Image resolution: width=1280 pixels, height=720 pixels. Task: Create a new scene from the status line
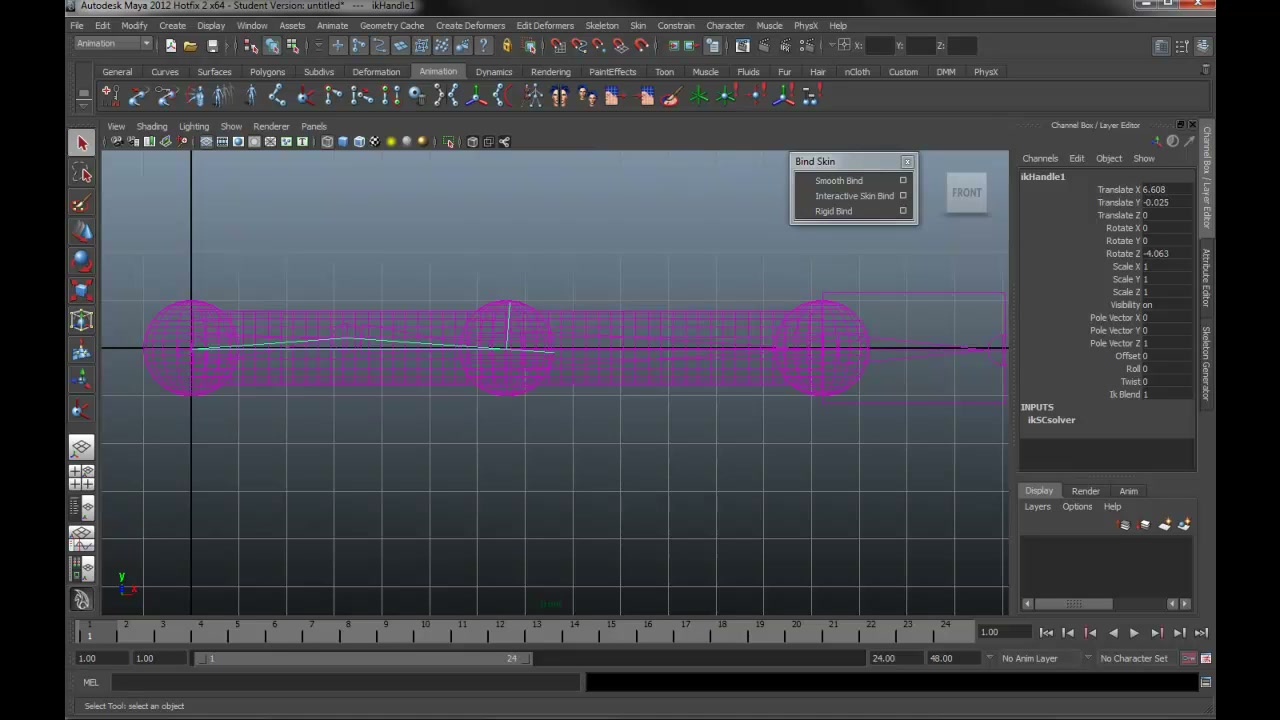171,45
